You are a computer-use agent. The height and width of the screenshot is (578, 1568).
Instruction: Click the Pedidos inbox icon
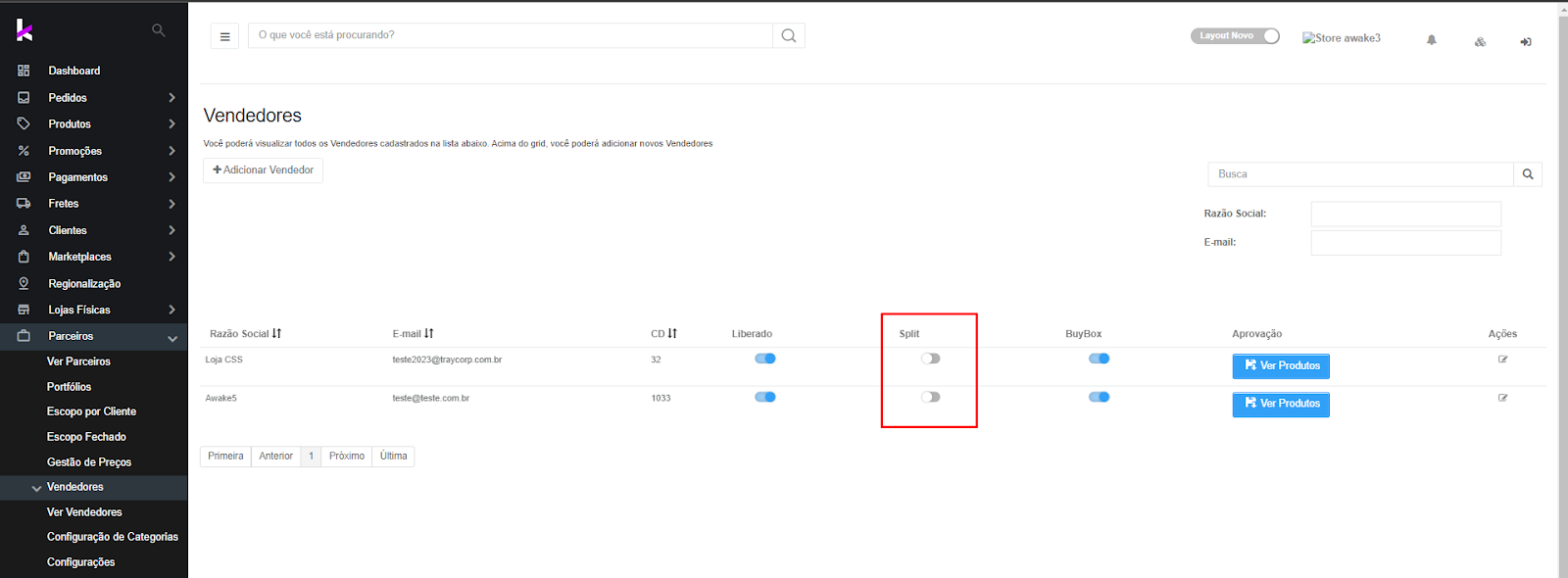coord(24,98)
